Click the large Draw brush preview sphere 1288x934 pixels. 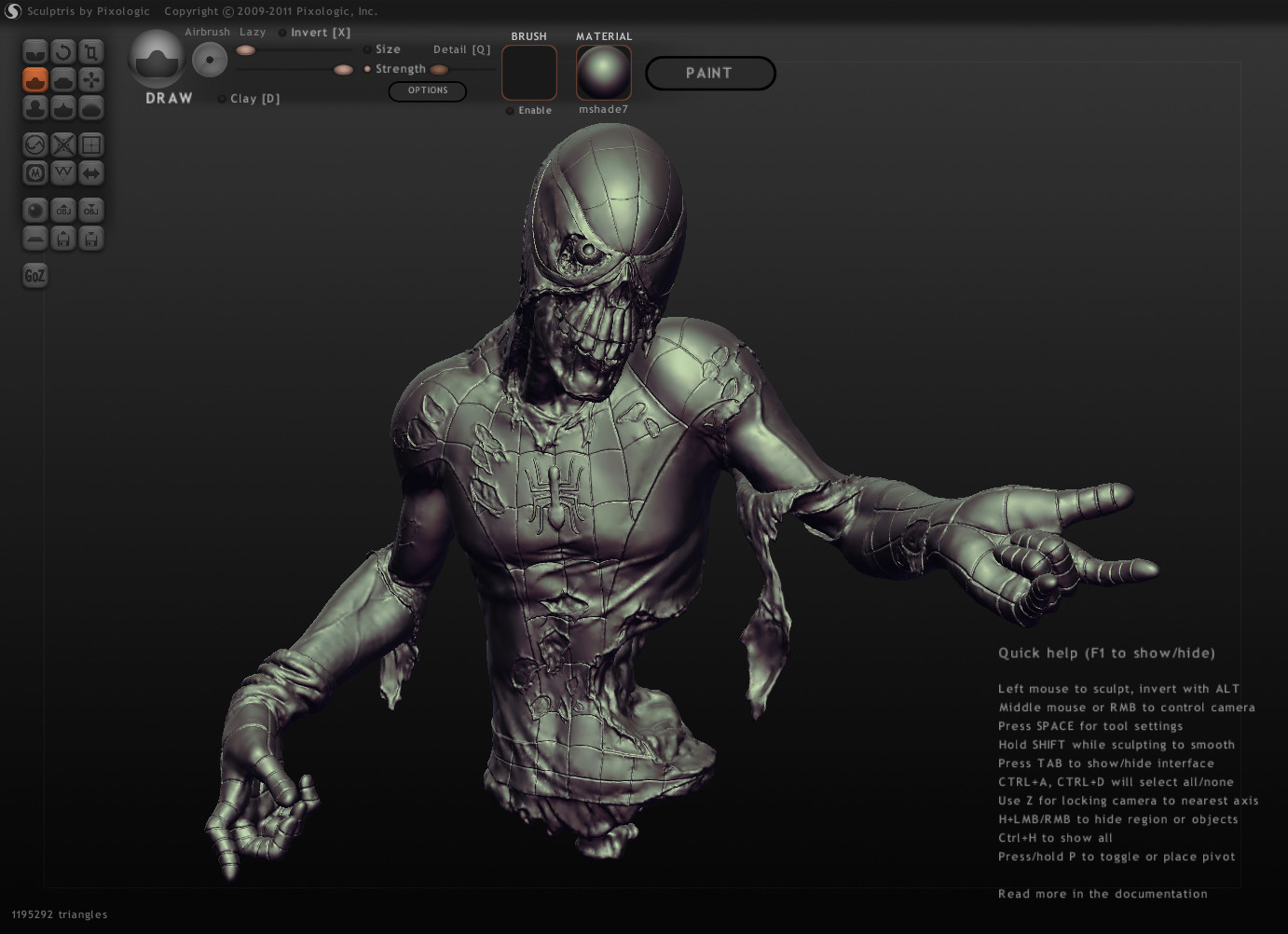[157, 59]
